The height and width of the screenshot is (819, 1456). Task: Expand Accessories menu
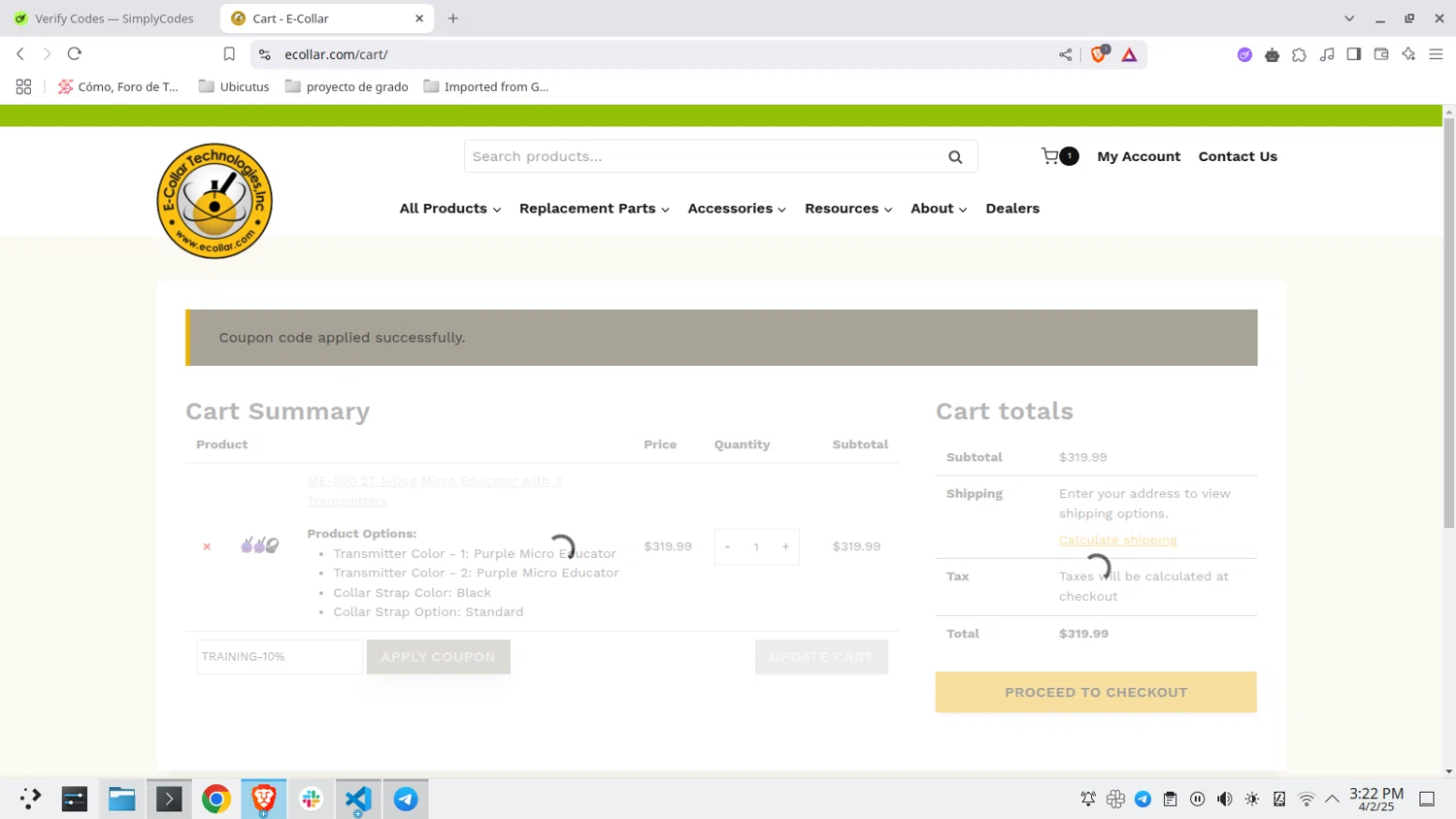point(737,209)
